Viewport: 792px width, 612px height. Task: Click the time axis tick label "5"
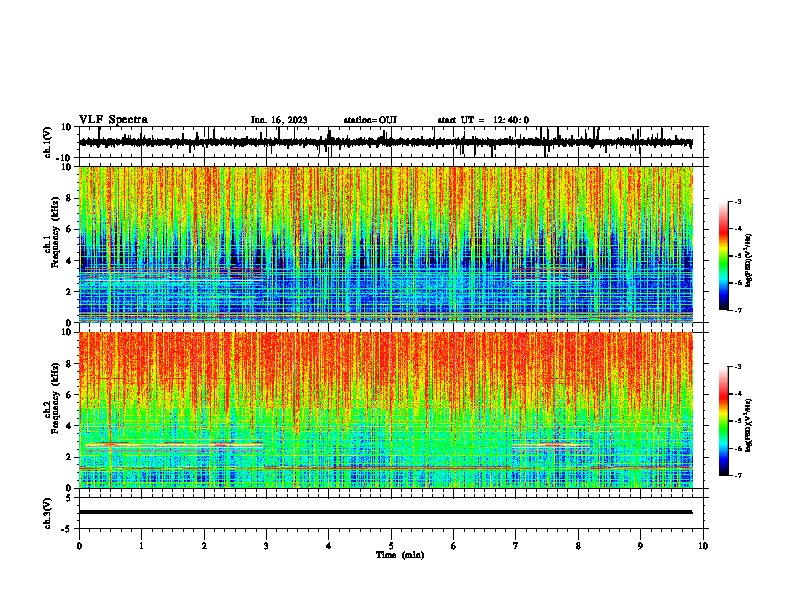click(x=391, y=546)
